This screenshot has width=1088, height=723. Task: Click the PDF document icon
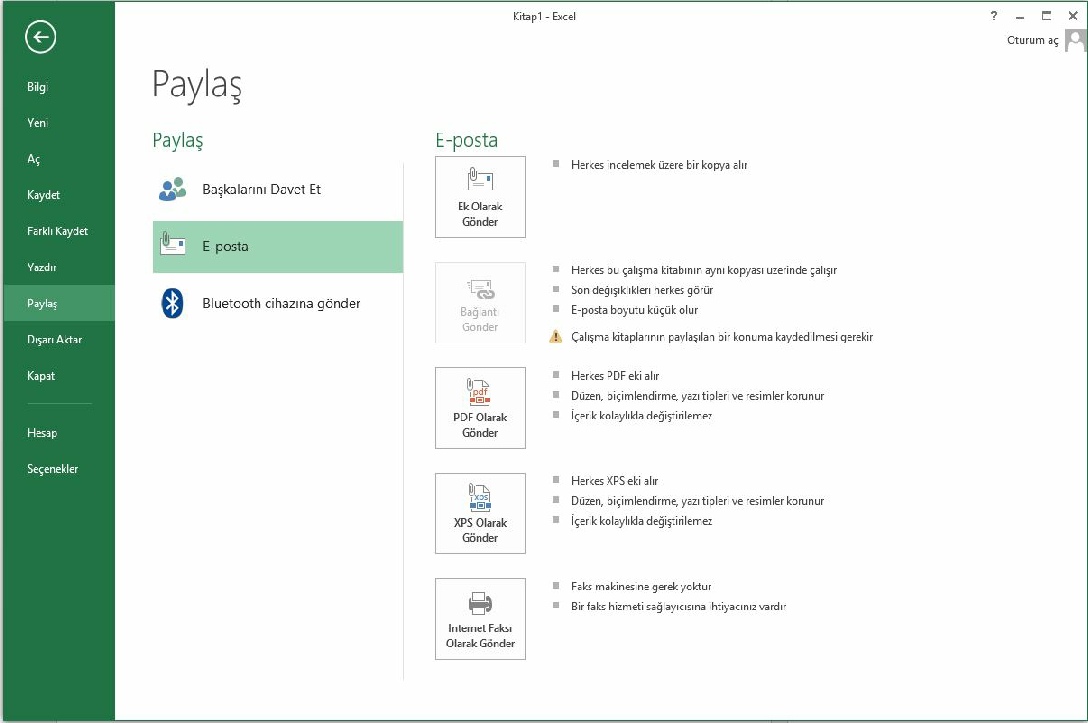pyautogui.click(x=479, y=391)
